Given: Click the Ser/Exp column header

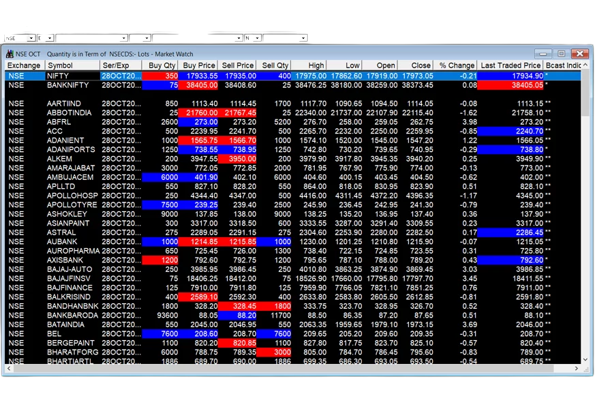Looking at the screenshot, I should pos(121,65).
